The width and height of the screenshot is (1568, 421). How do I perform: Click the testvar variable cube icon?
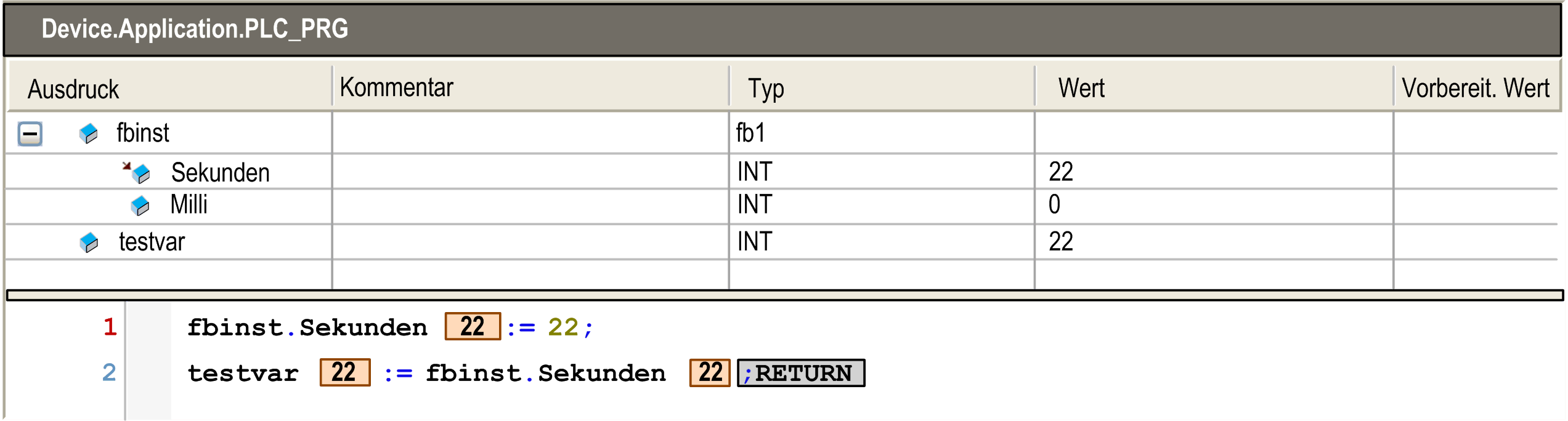pyautogui.click(x=89, y=243)
